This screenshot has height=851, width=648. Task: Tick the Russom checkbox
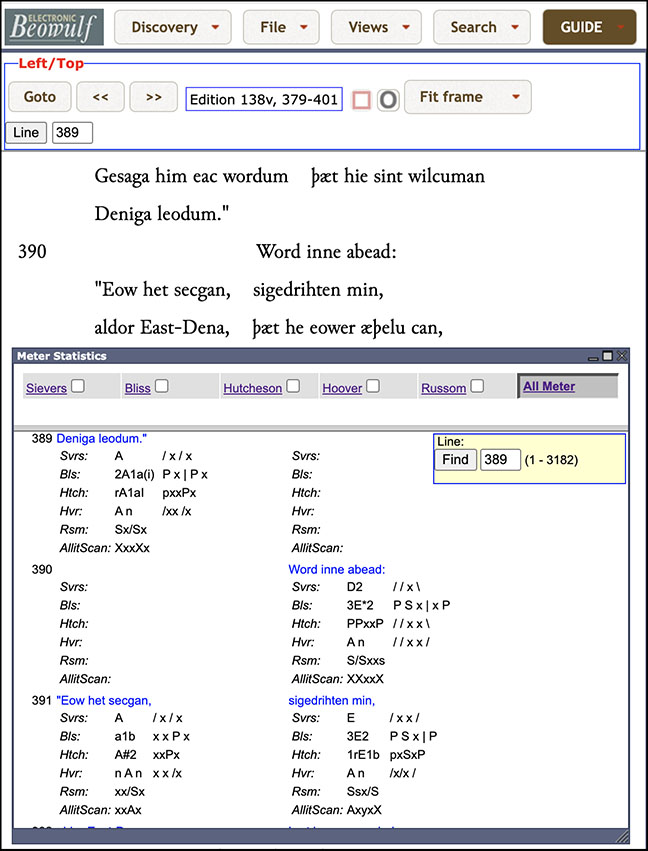(477, 385)
